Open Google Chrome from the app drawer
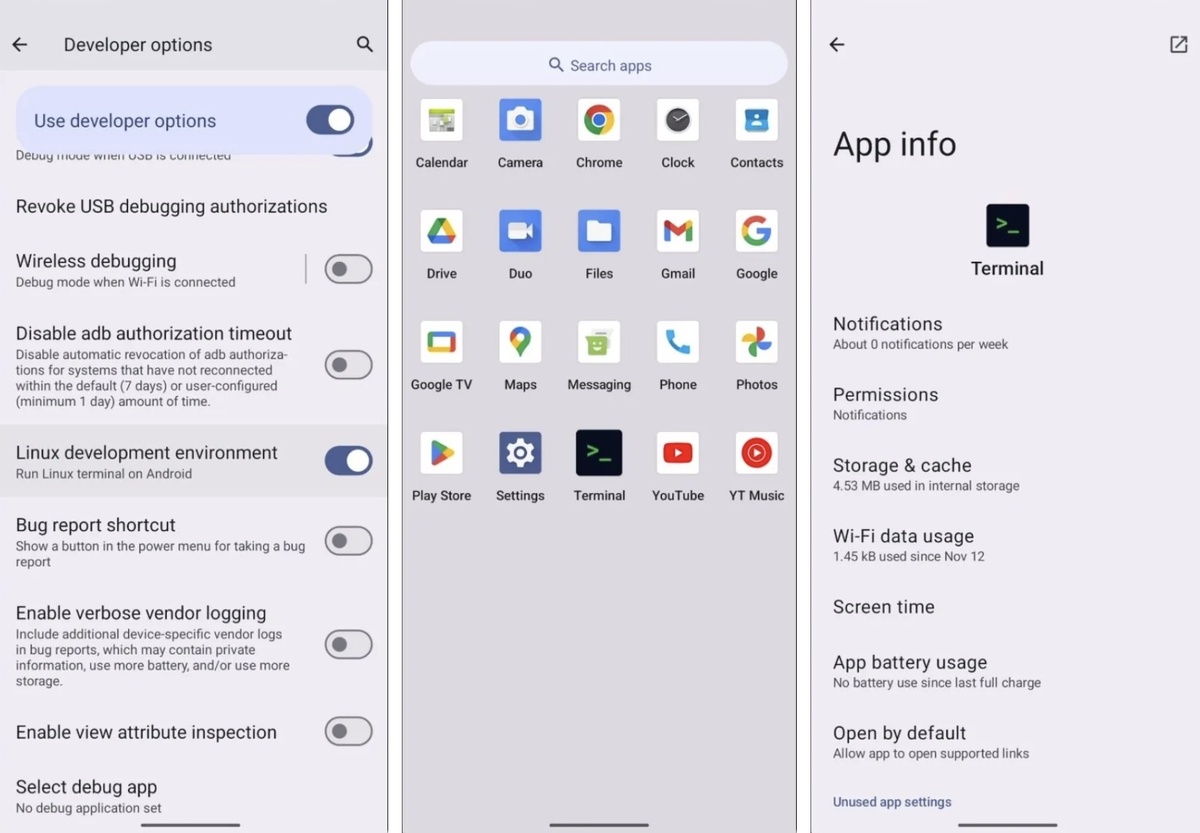Viewport: 1200px width, 833px height. (599, 120)
